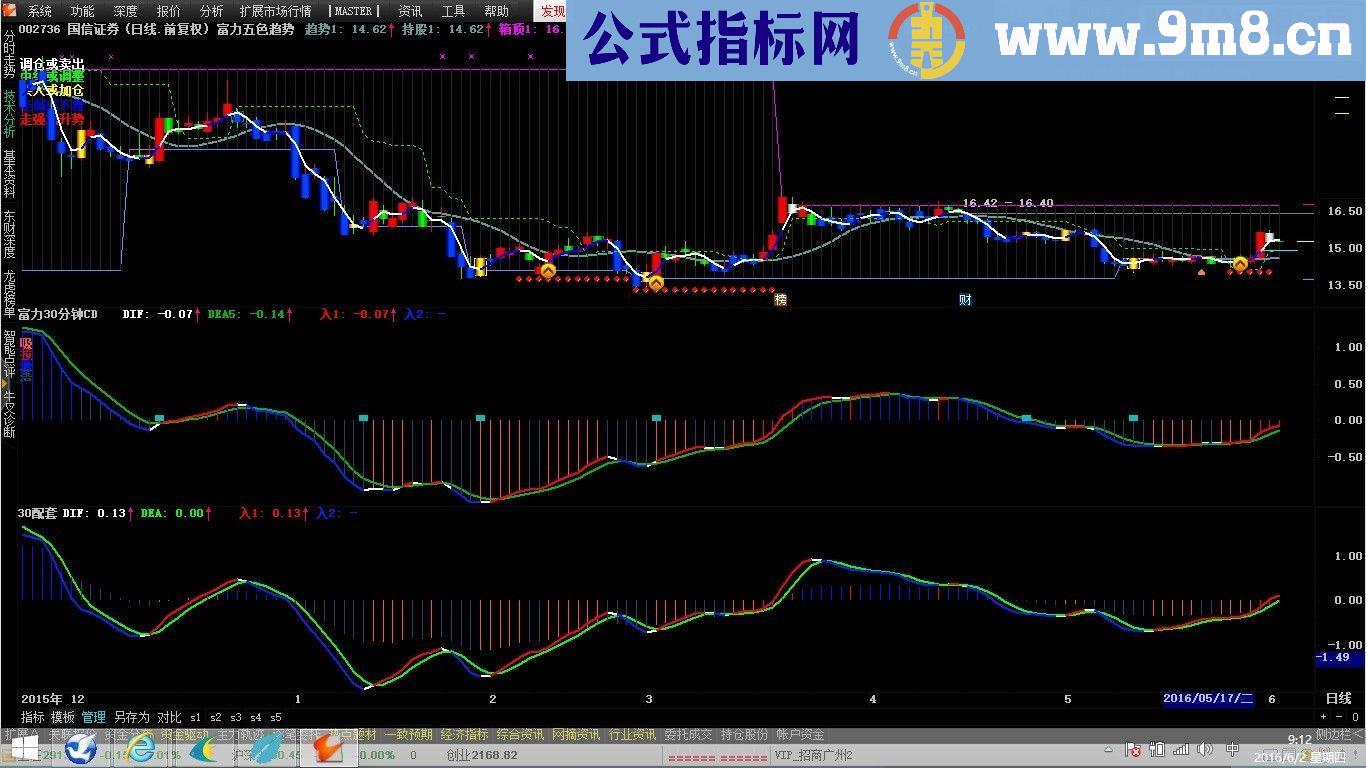Expand the hidden tray icons chevron
Viewport: 1366px width, 768px height.
(1109, 749)
